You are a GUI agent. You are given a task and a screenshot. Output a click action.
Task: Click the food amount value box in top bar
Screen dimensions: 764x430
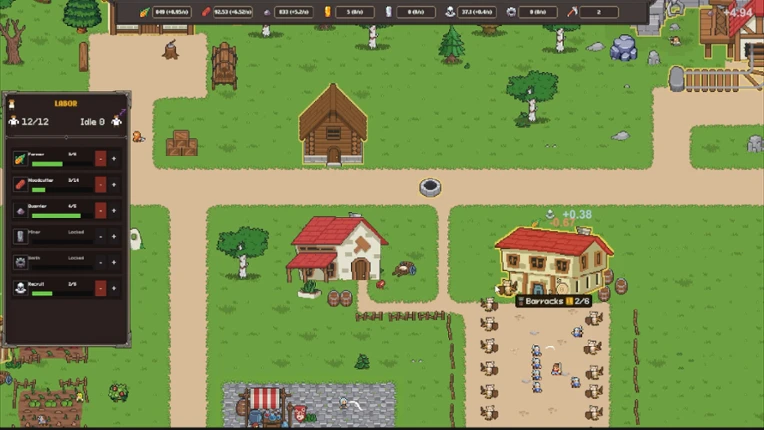pos(172,12)
